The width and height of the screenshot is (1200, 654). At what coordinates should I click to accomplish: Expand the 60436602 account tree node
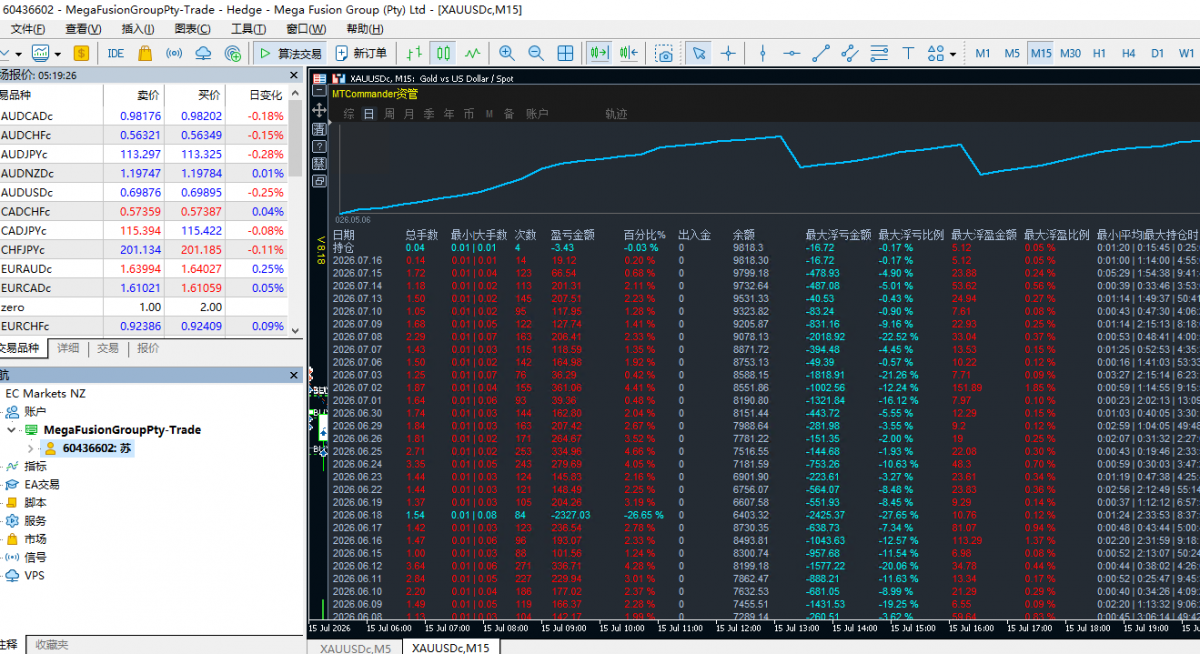(x=30, y=449)
